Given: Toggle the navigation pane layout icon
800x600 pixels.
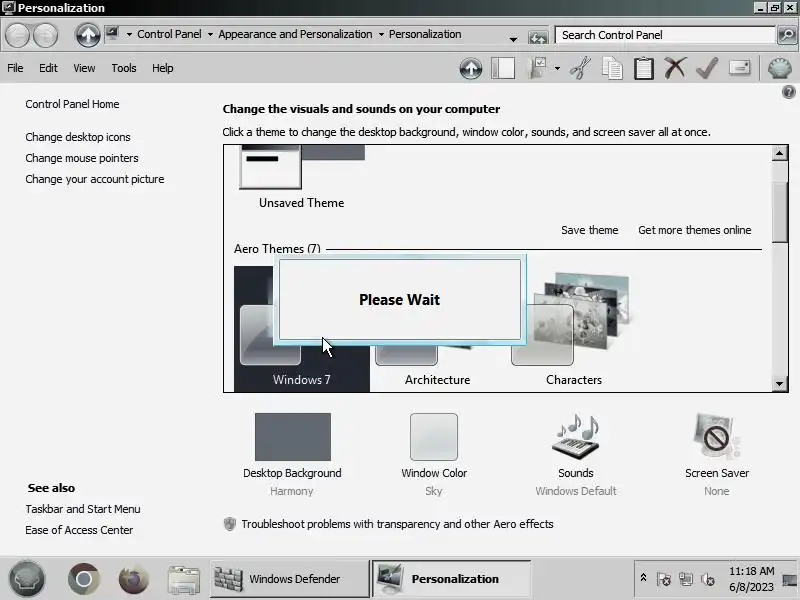Looking at the screenshot, I should (x=503, y=68).
